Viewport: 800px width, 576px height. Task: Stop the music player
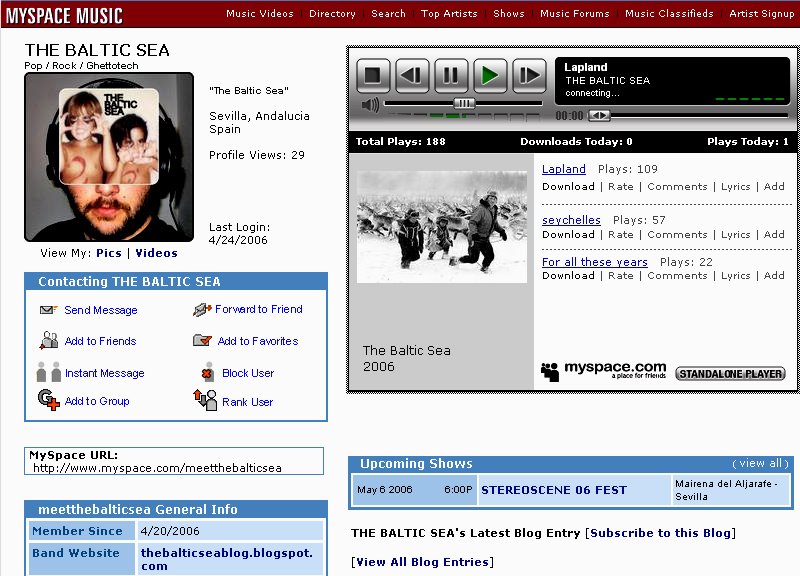[x=373, y=76]
